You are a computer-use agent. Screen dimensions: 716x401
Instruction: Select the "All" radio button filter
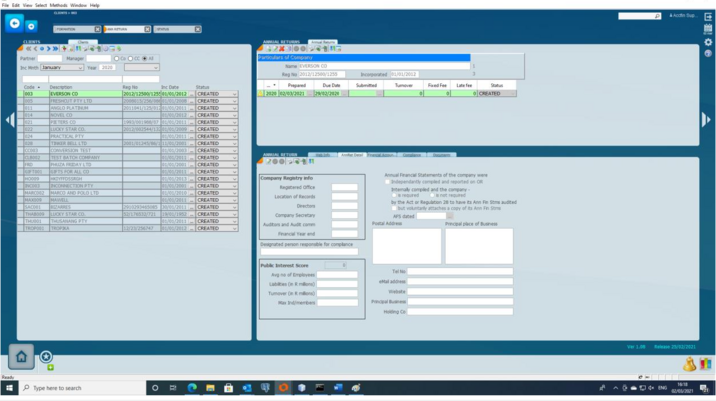(x=147, y=58)
